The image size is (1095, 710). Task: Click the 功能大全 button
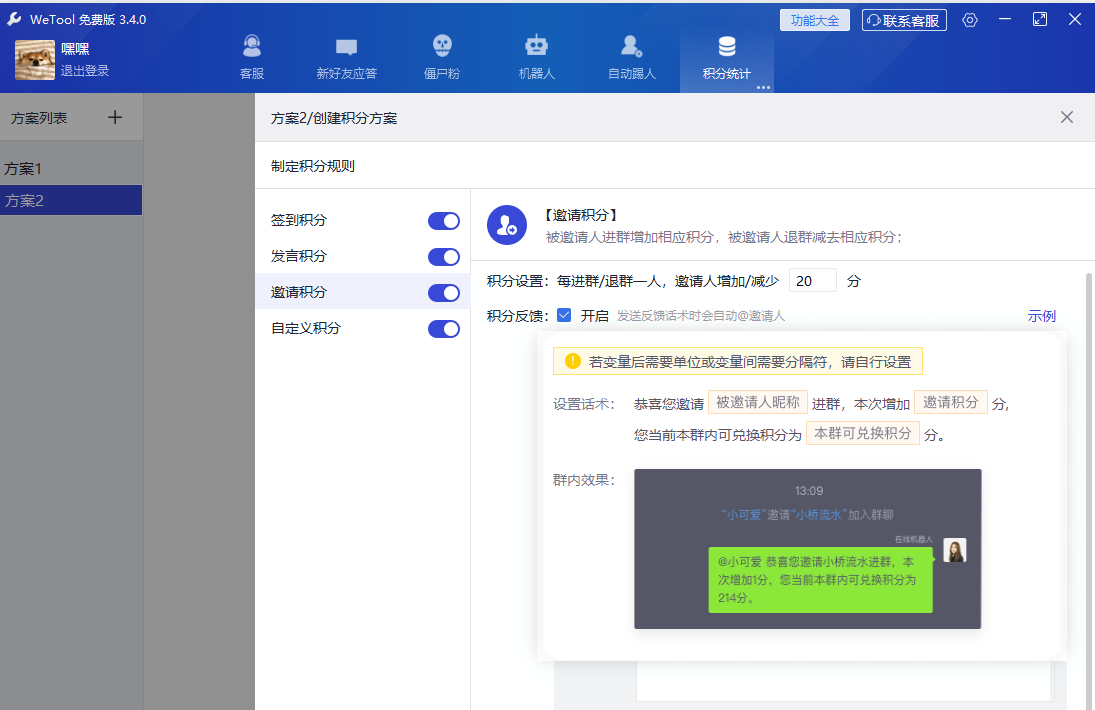tap(814, 20)
